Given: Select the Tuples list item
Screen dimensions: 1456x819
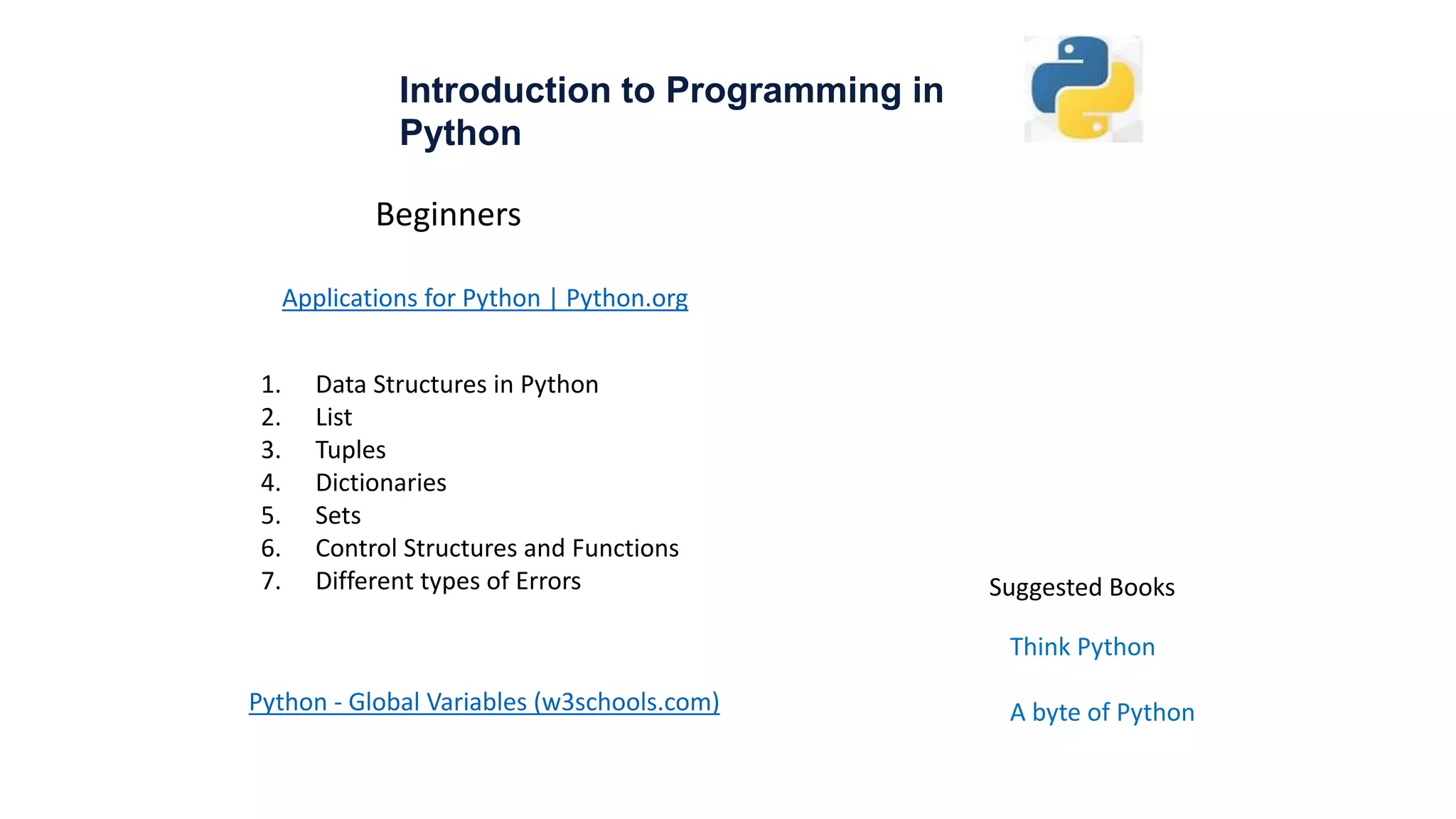Looking at the screenshot, I should tap(350, 450).
